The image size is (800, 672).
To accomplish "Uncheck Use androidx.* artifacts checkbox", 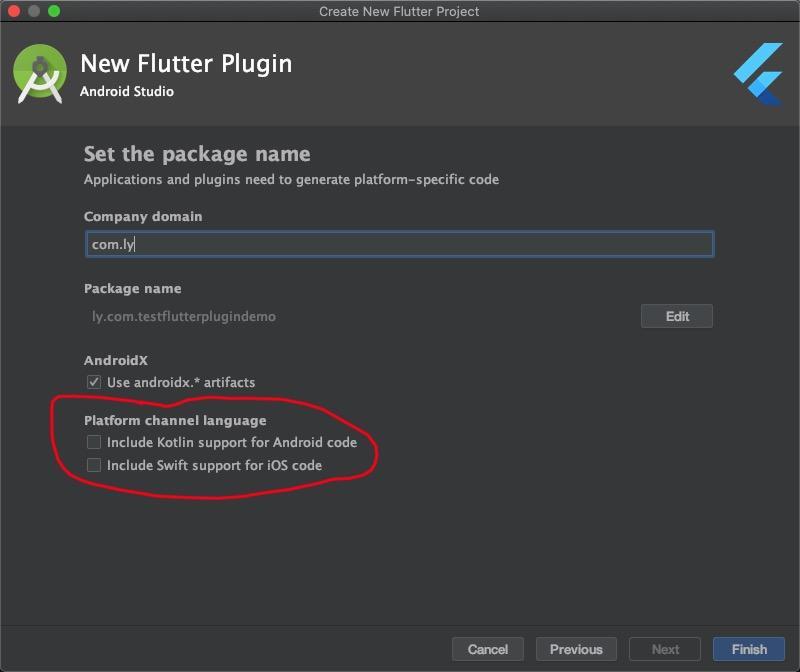I will pos(94,382).
